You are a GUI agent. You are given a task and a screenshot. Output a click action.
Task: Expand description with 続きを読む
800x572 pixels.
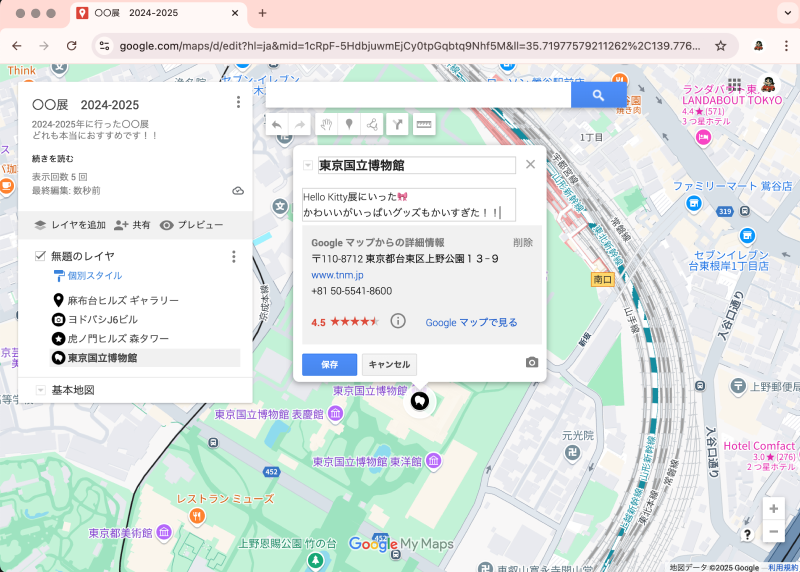(x=53, y=159)
